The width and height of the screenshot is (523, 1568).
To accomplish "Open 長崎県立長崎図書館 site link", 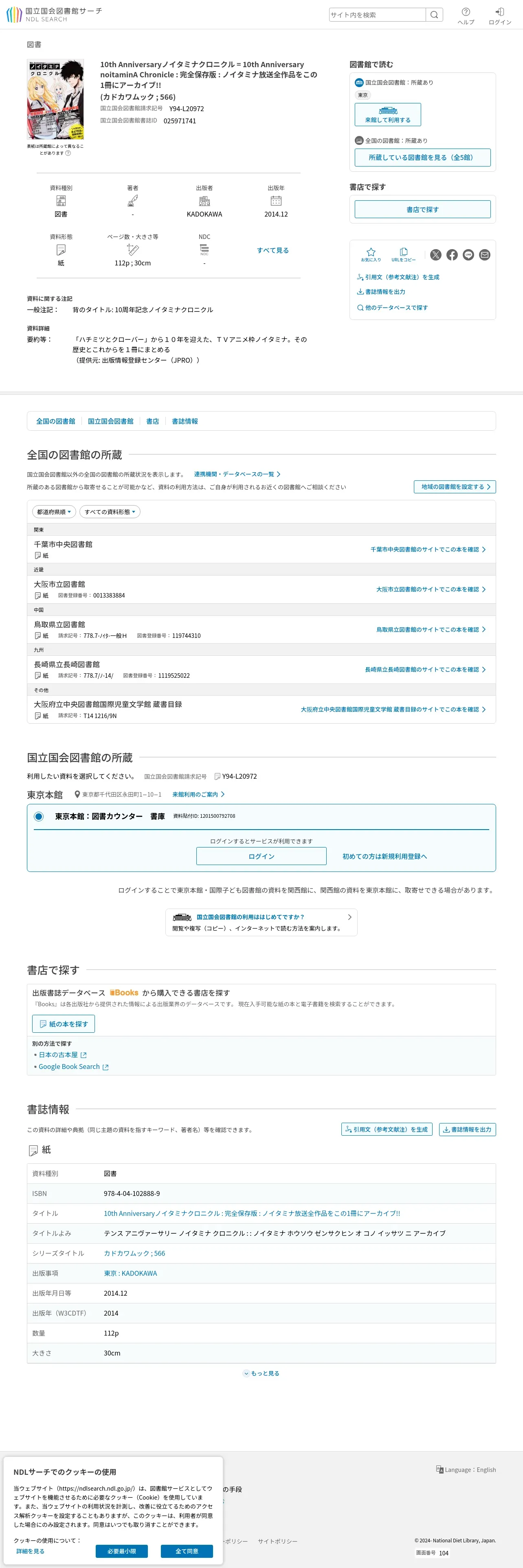I will click(426, 670).
